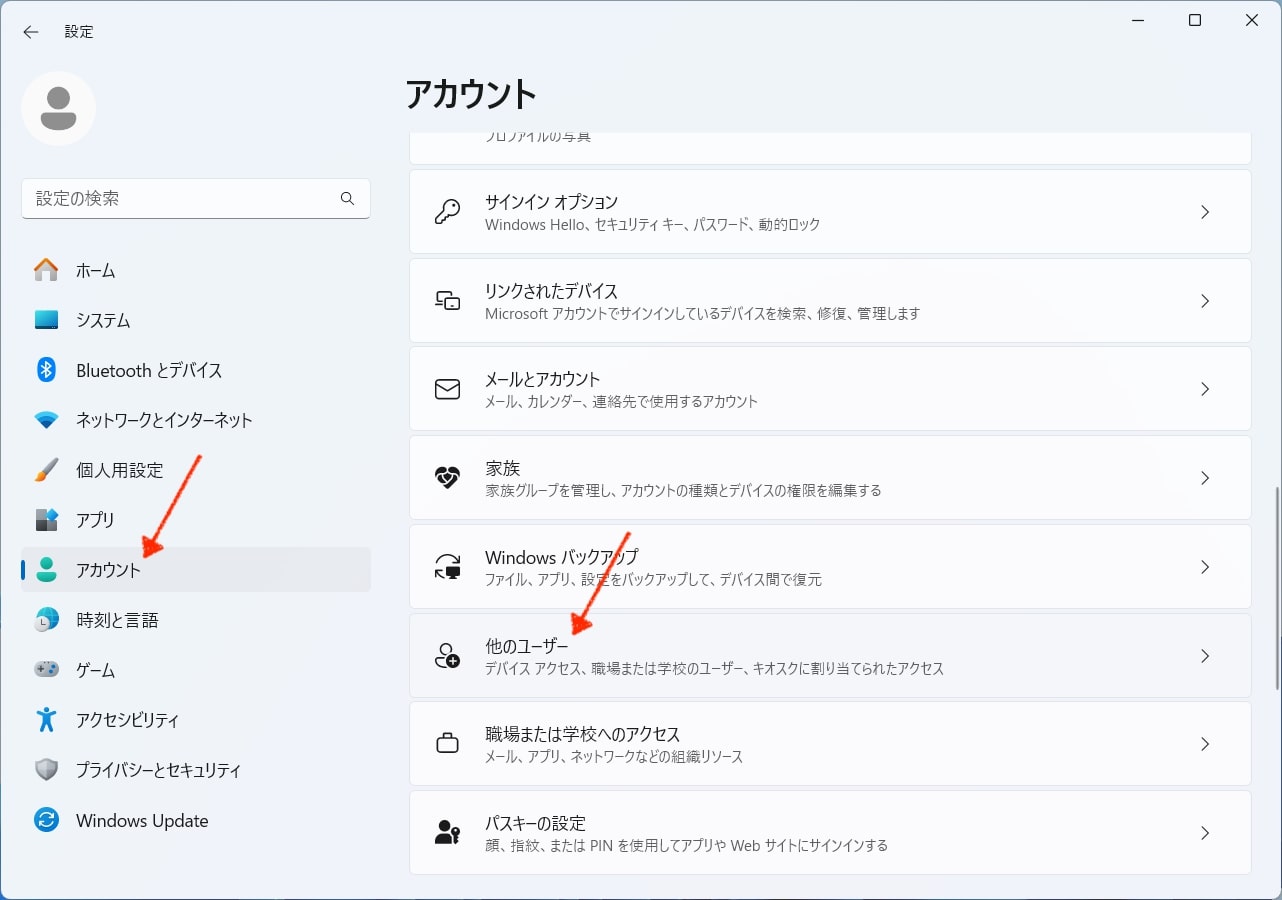The height and width of the screenshot is (900, 1282).
Task: Open Bluetooth とデバイス category
Action: (x=196, y=370)
